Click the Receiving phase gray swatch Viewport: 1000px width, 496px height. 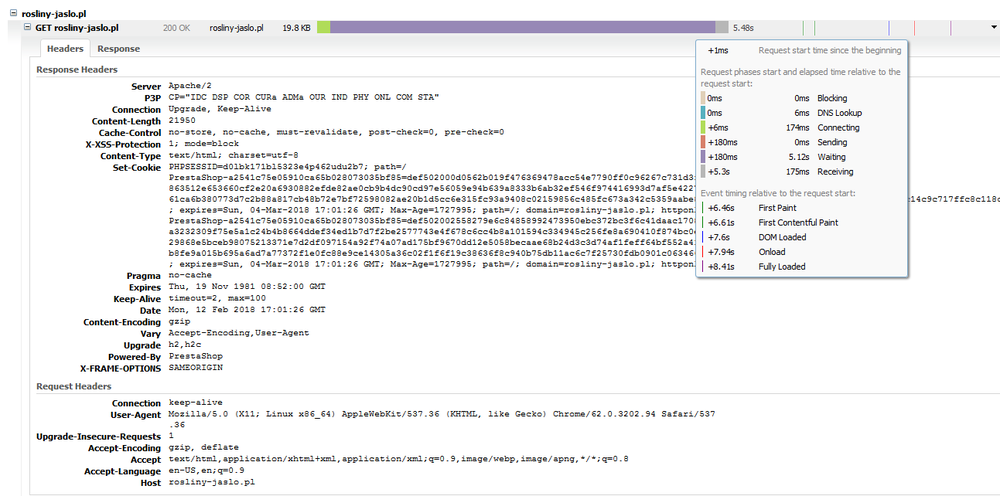tap(703, 171)
